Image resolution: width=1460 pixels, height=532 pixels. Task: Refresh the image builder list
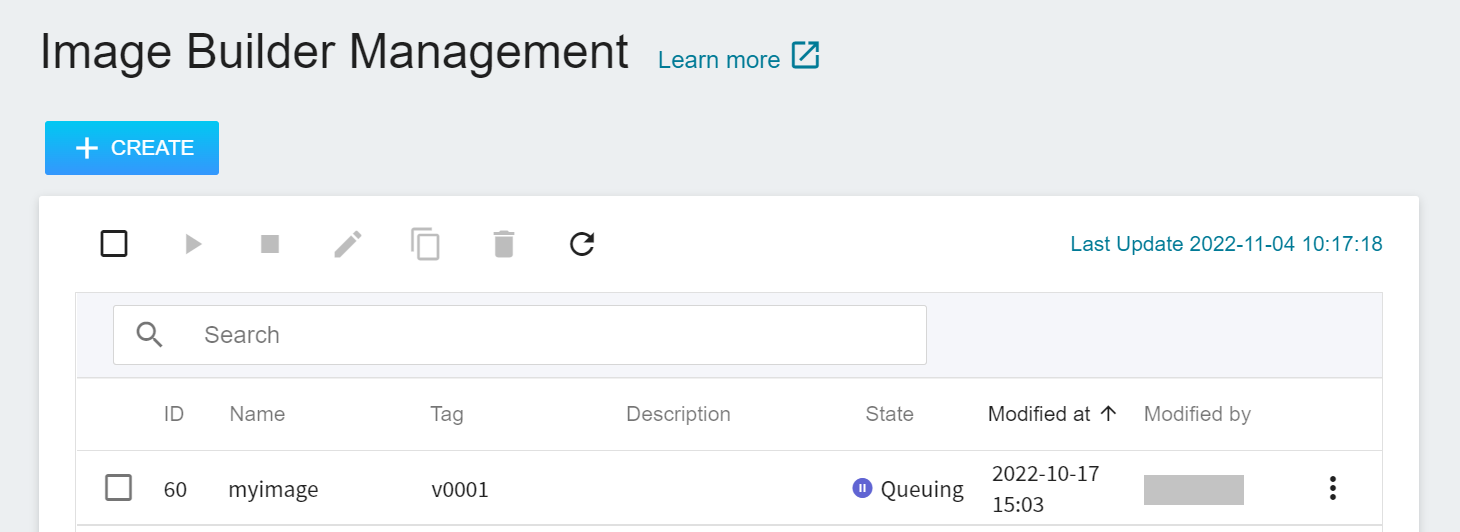click(582, 244)
